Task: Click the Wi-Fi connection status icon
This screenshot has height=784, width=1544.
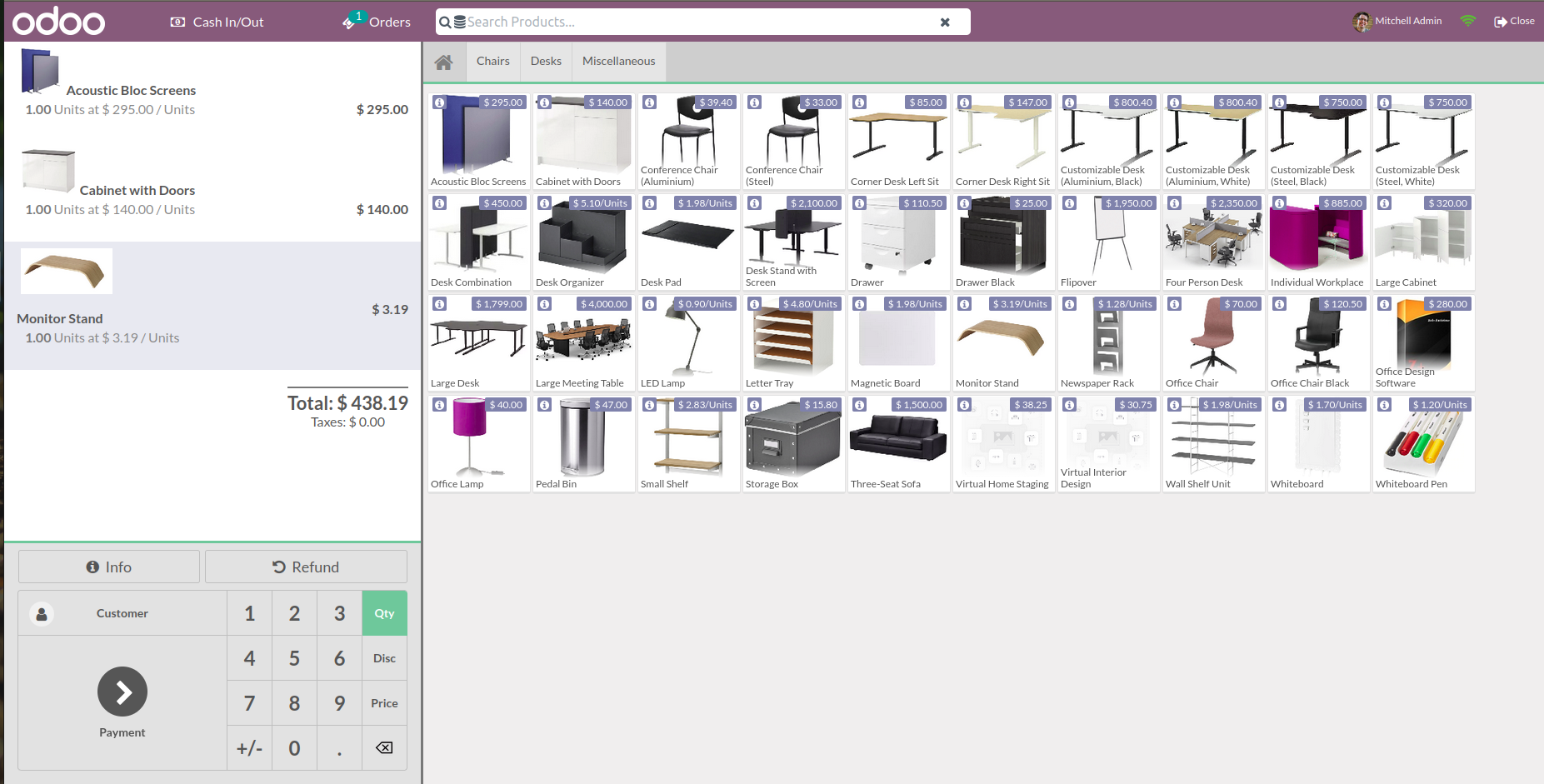Action: click(1468, 21)
